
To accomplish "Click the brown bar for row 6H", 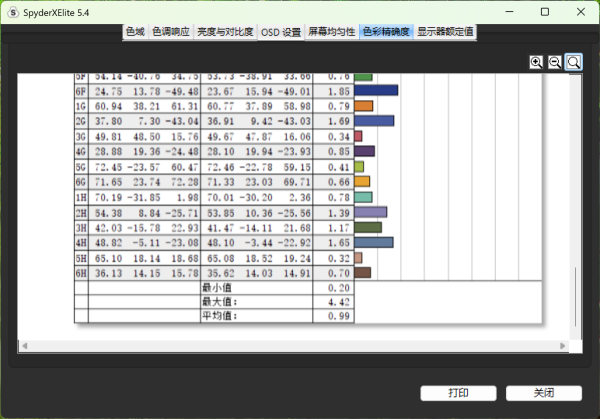I will tap(362, 272).
